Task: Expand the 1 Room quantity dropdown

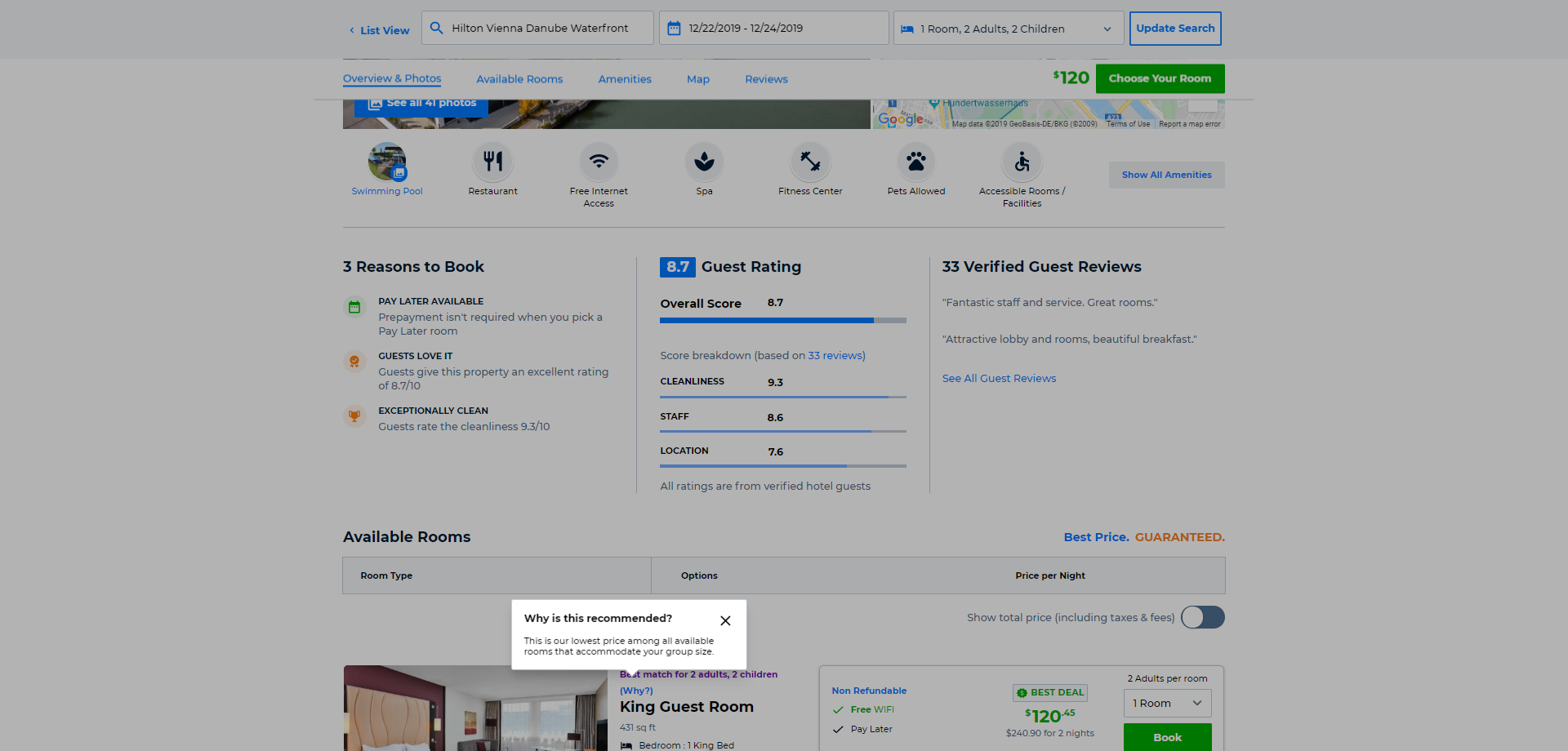Action: click(1167, 704)
